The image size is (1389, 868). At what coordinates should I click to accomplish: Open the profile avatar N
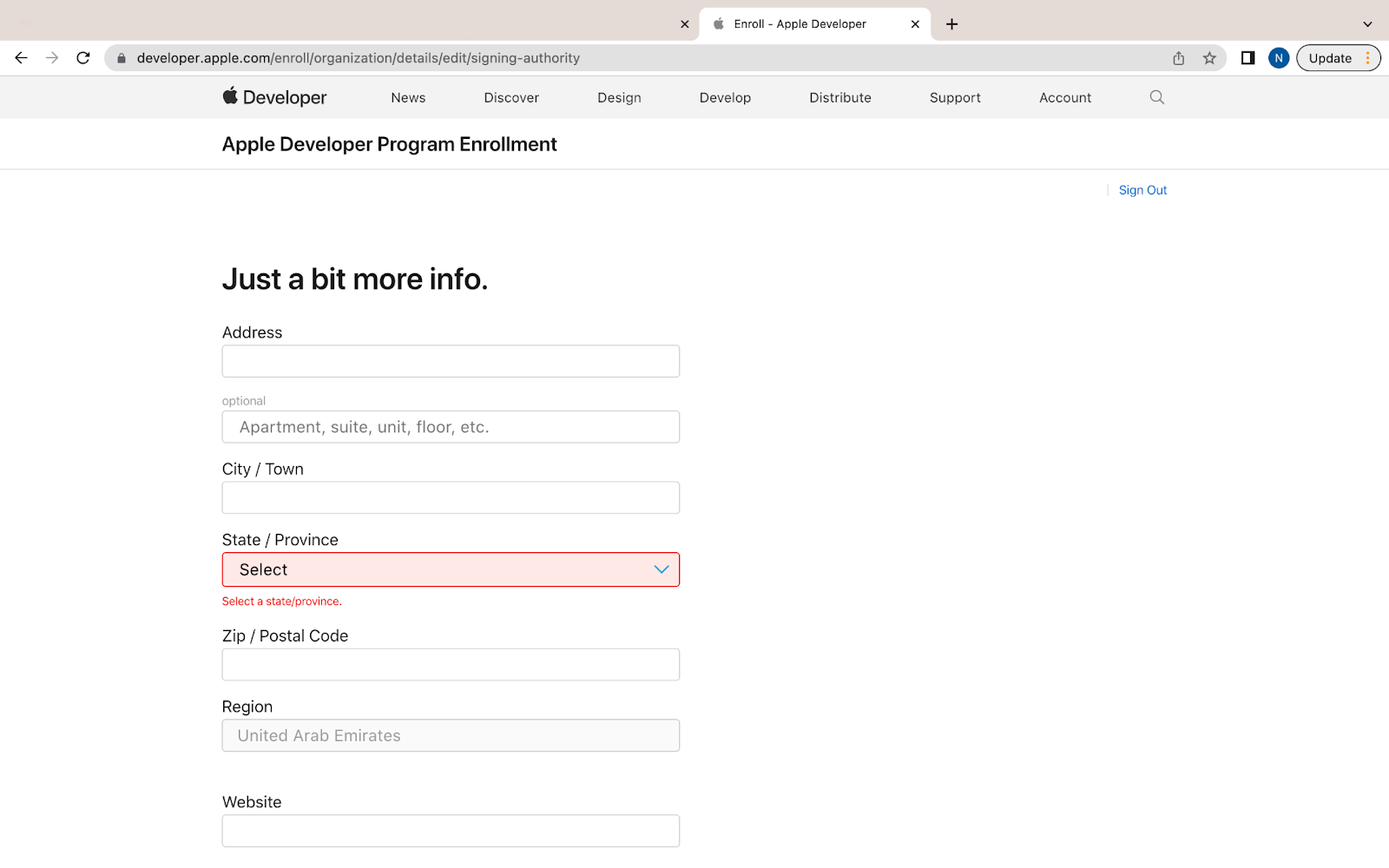pyautogui.click(x=1278, y=58)
